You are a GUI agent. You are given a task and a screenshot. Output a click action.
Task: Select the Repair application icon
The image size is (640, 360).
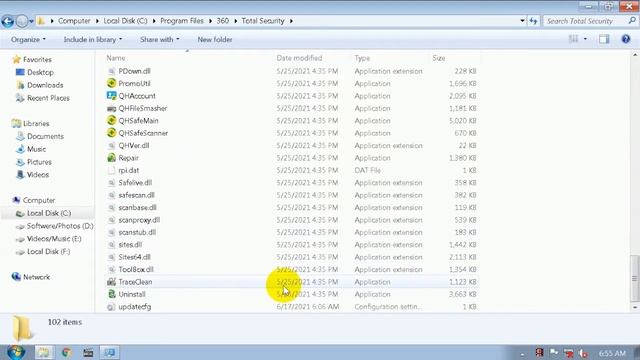coord(111,158)
